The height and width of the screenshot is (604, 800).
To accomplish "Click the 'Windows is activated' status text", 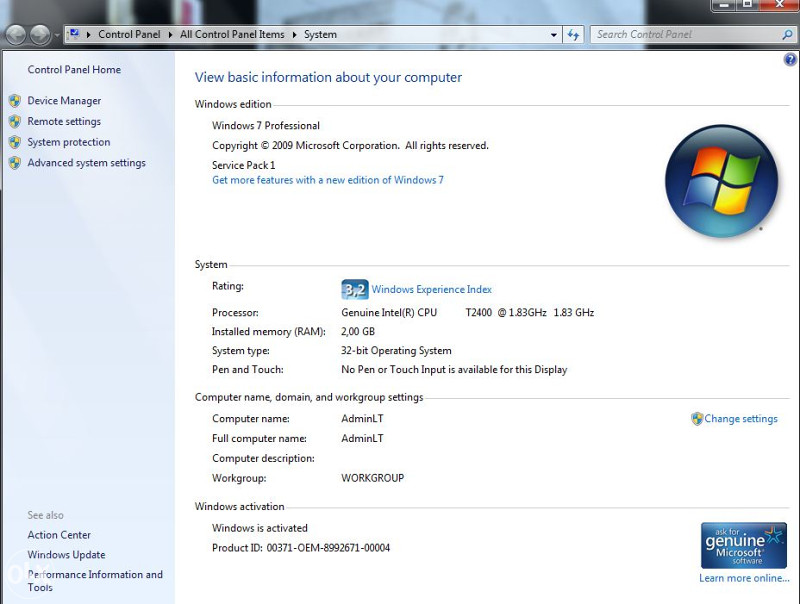I will (x=260, y=528).
